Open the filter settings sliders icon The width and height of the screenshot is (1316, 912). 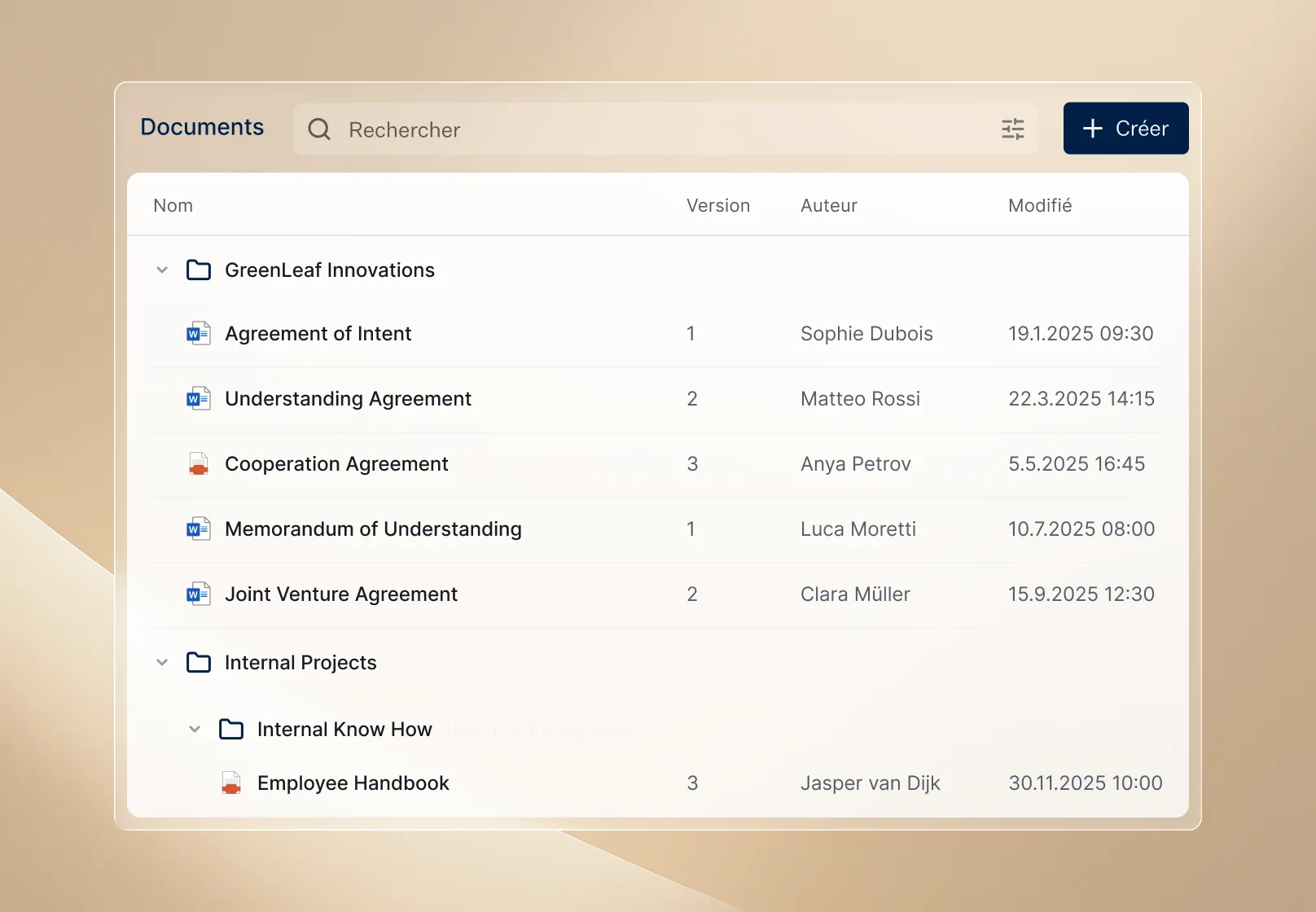pos(1013,129)
